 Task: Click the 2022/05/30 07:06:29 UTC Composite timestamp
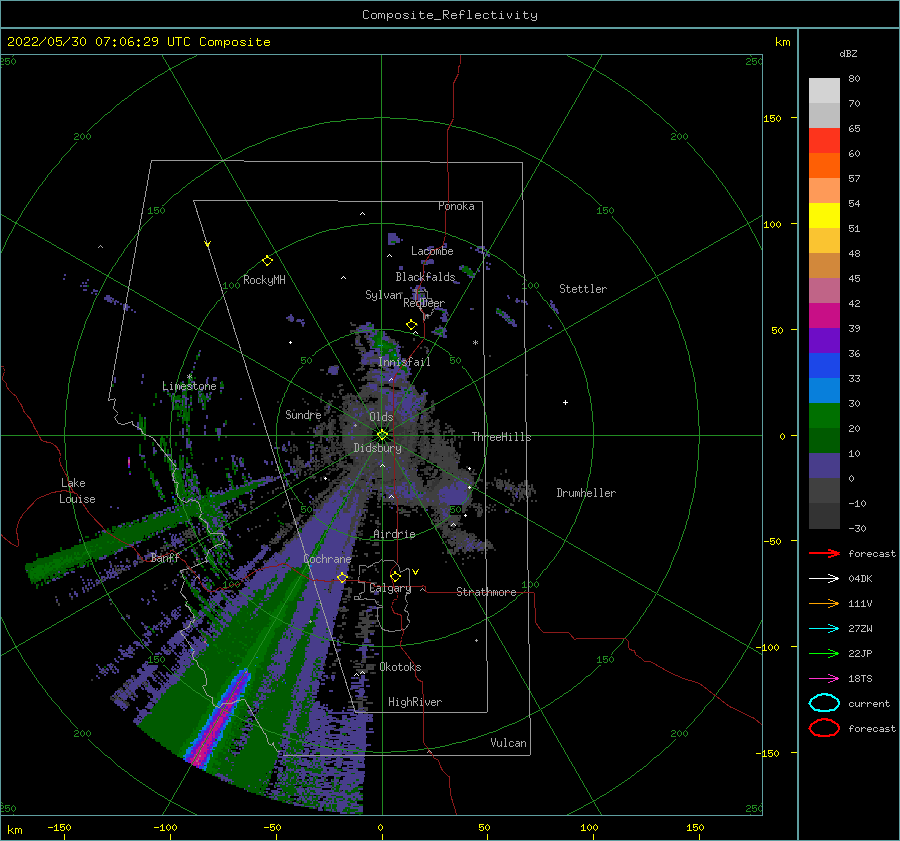tap(138, 42)
